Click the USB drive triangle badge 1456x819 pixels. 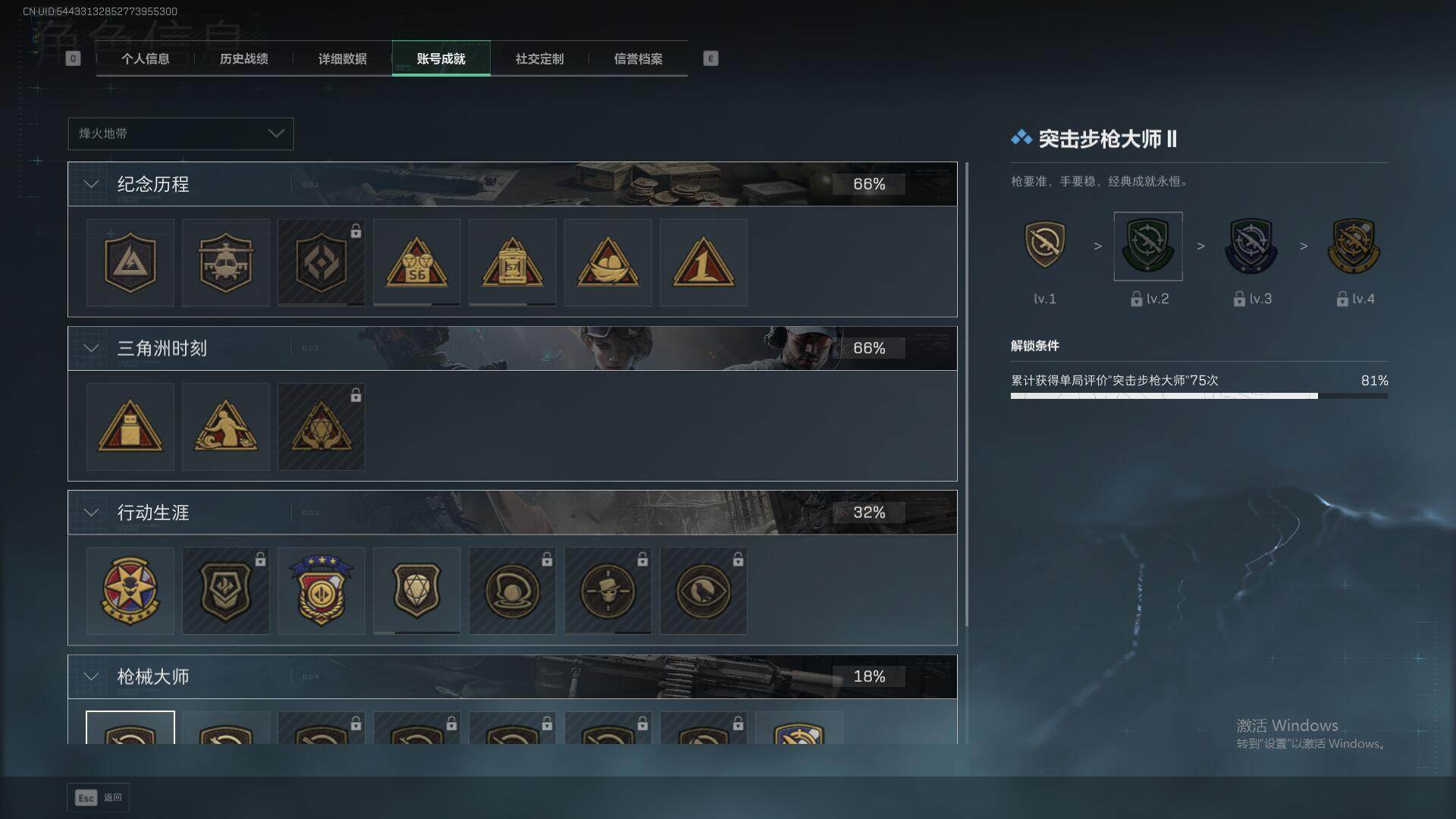click(130, 426)
